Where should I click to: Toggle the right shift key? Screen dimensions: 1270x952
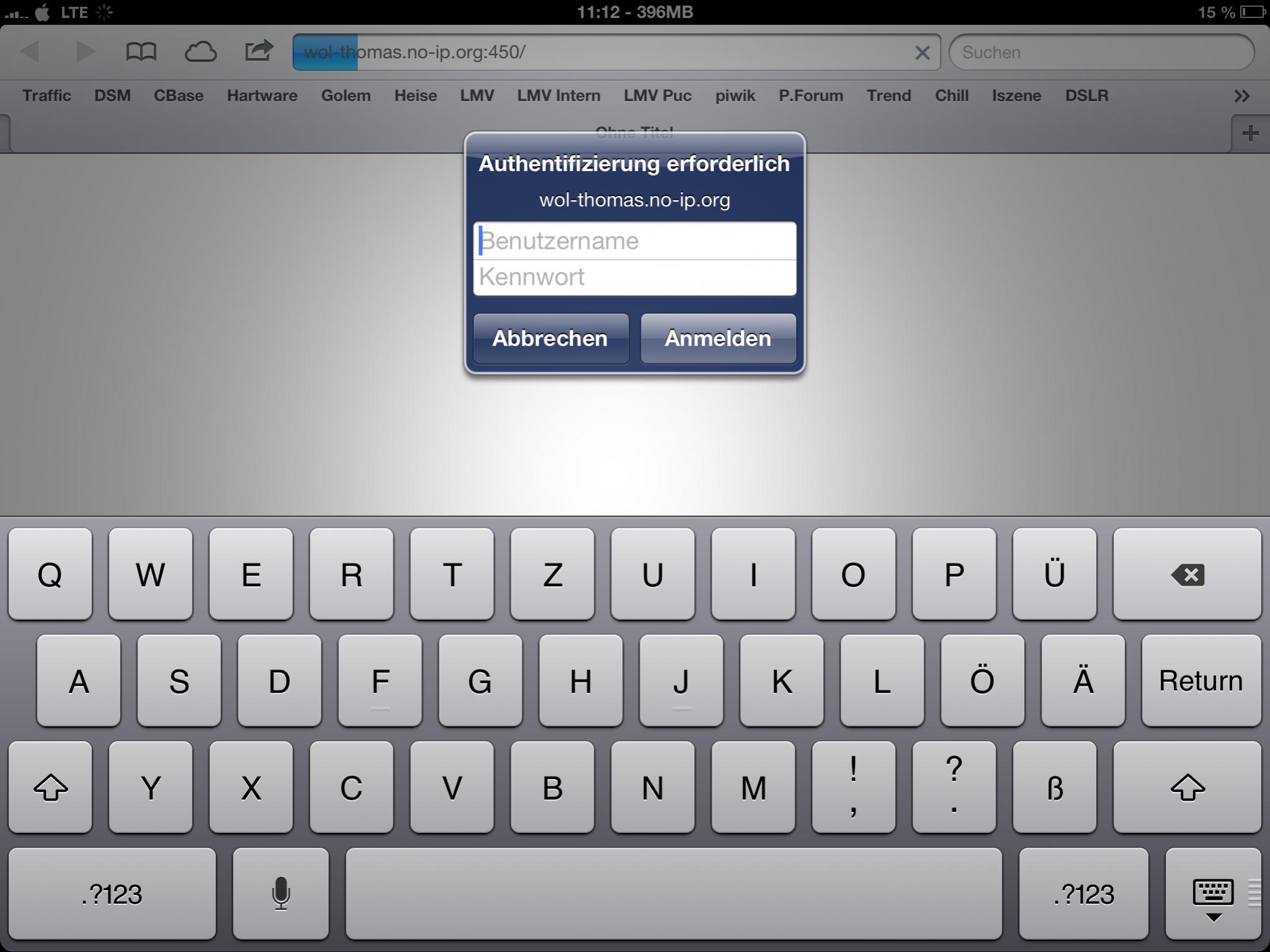pyautogui.click(x=1187, y=788)
